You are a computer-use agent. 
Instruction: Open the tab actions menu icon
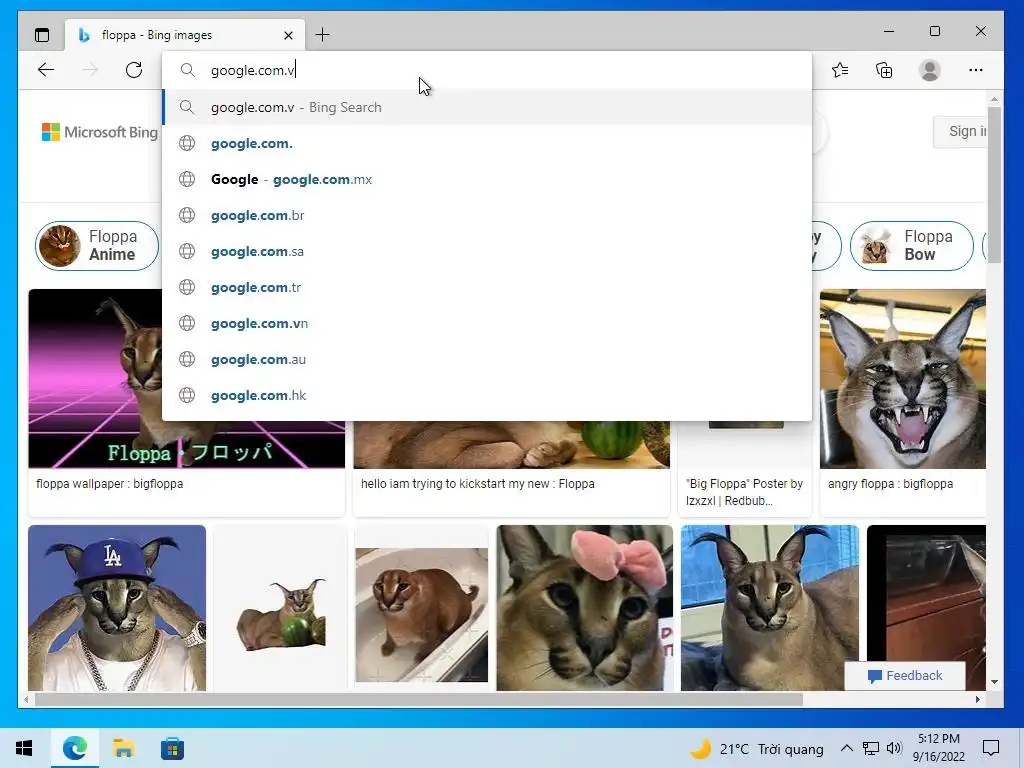point(42,35)
